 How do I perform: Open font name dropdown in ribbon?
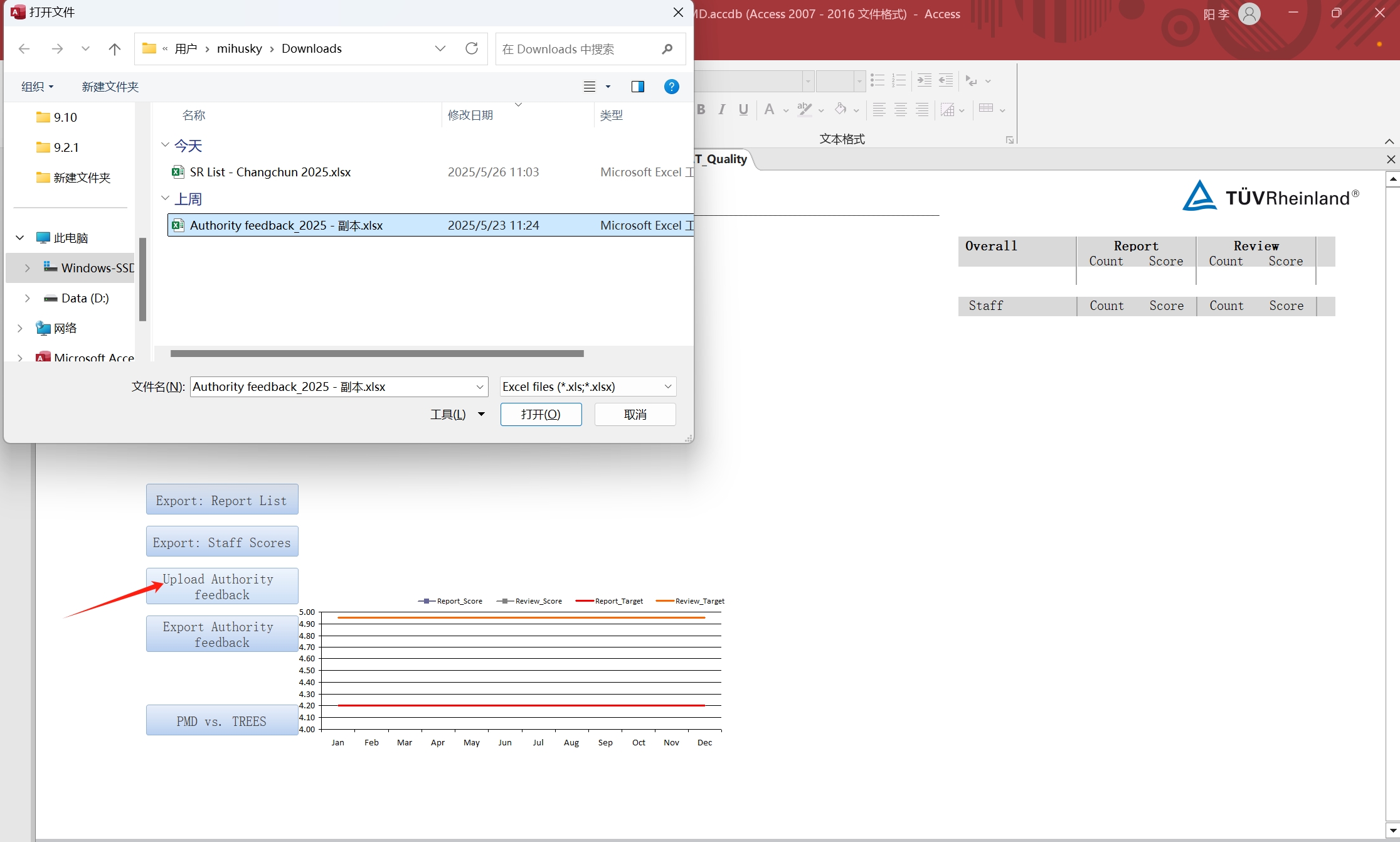tap(808, 81)
